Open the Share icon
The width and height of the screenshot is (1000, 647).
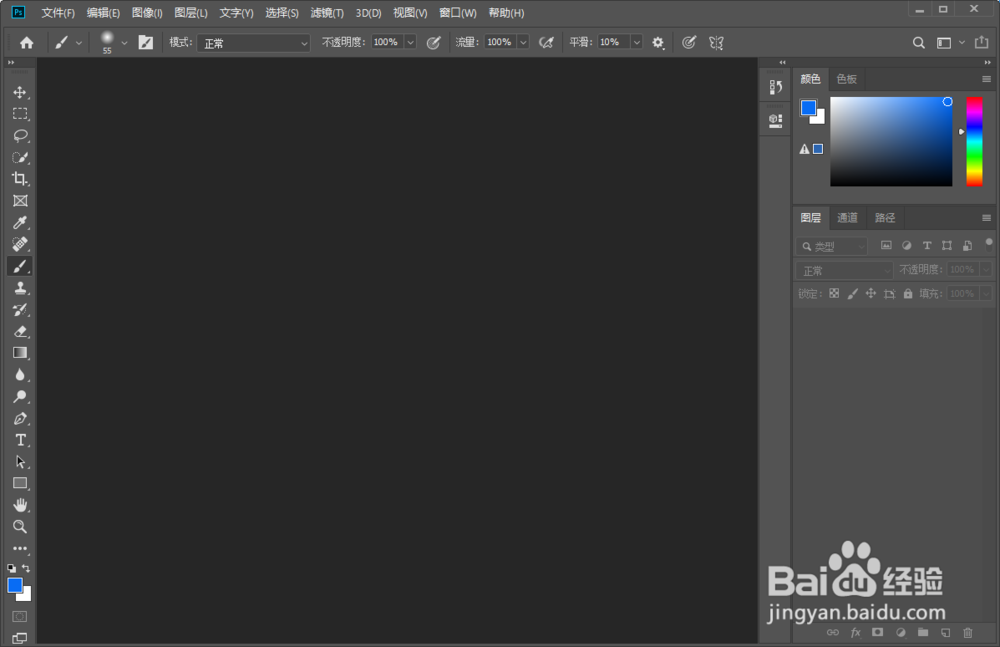[x=982, y=42]
